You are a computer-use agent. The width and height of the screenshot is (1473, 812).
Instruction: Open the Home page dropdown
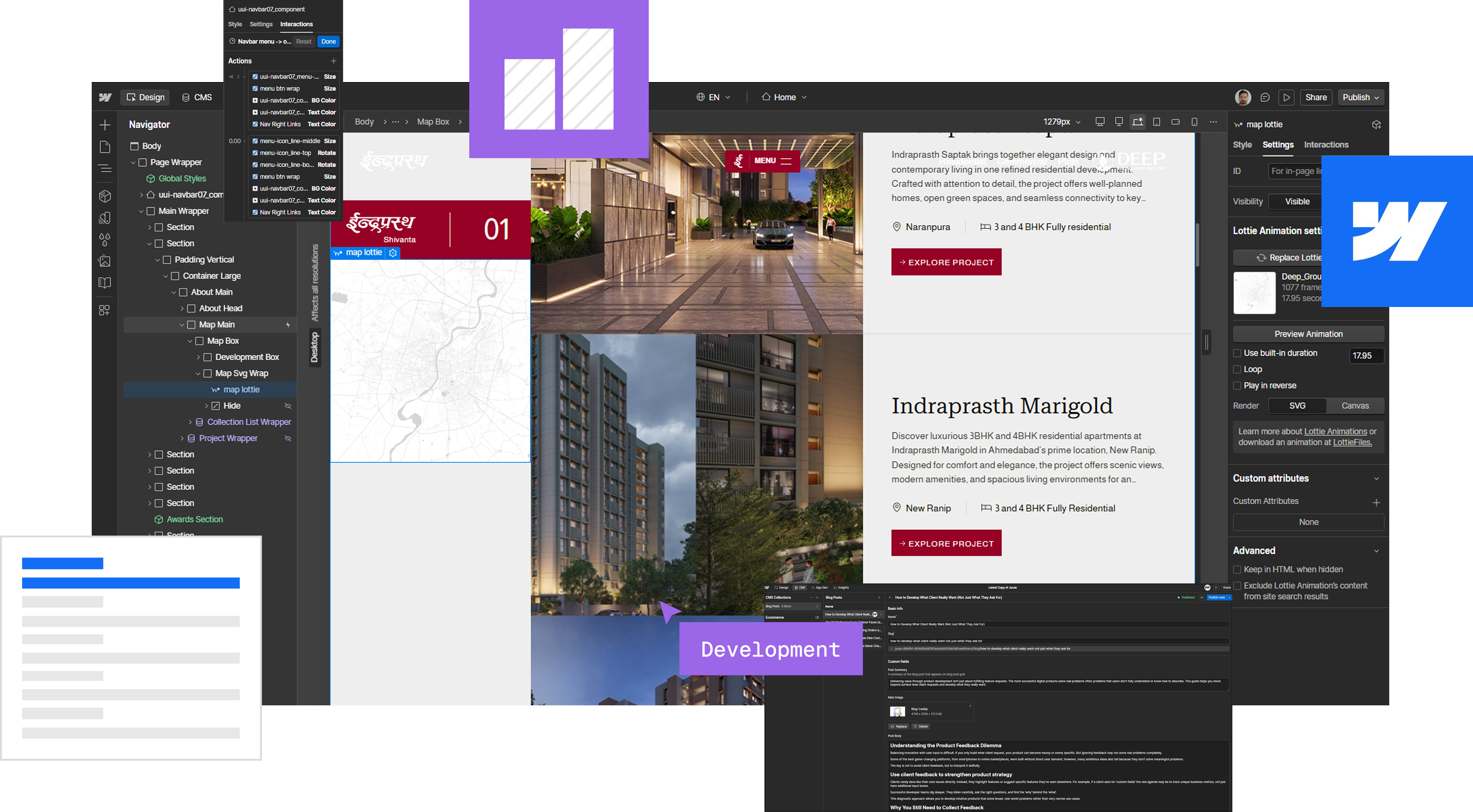pyautogui.click(x=785, y=98)
